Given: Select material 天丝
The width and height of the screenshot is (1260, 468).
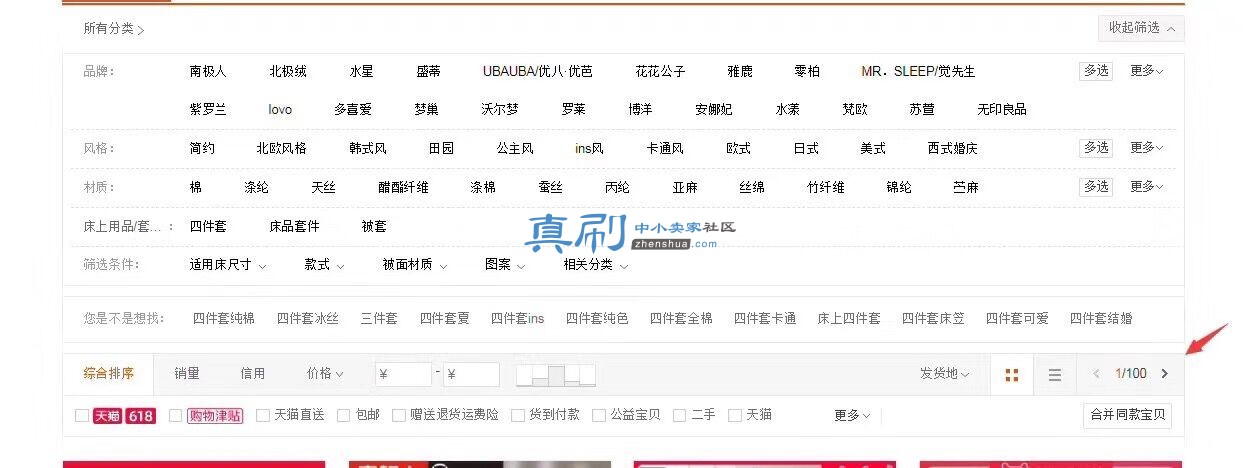Looking at the screenshot, I should point(323,187).
